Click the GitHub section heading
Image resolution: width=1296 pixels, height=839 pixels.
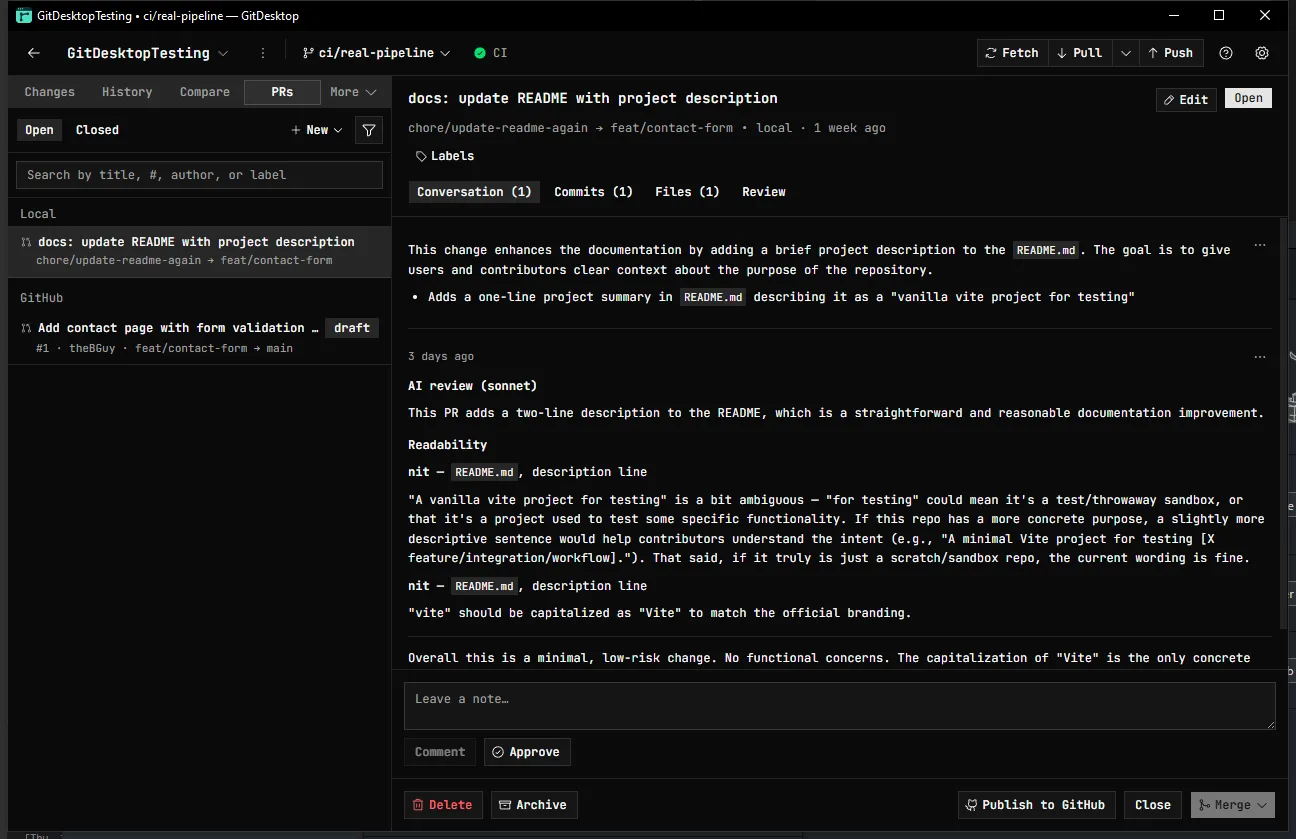pos(42,298)
